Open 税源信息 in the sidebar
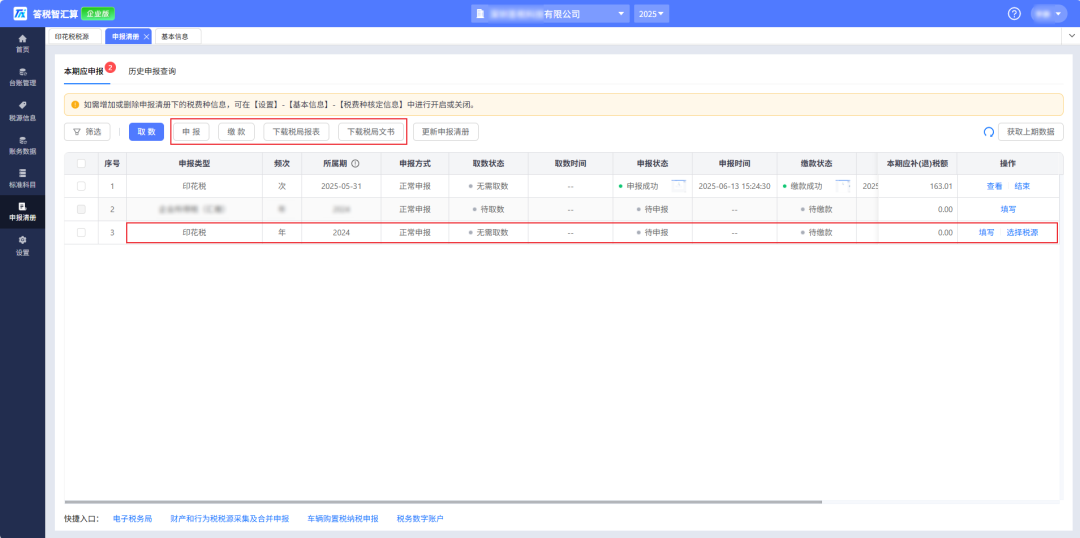The image size is (1080, 538). click(23, 111)
